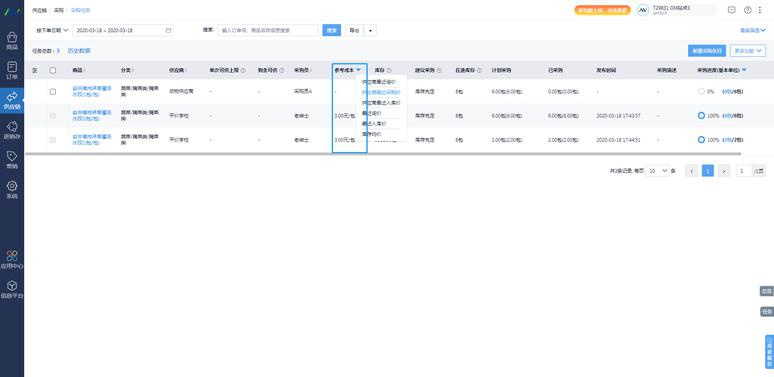774x377 pixels.
Task: Check the row published 2020-03-18 17:43:57
Action: [x=53, y=116]
